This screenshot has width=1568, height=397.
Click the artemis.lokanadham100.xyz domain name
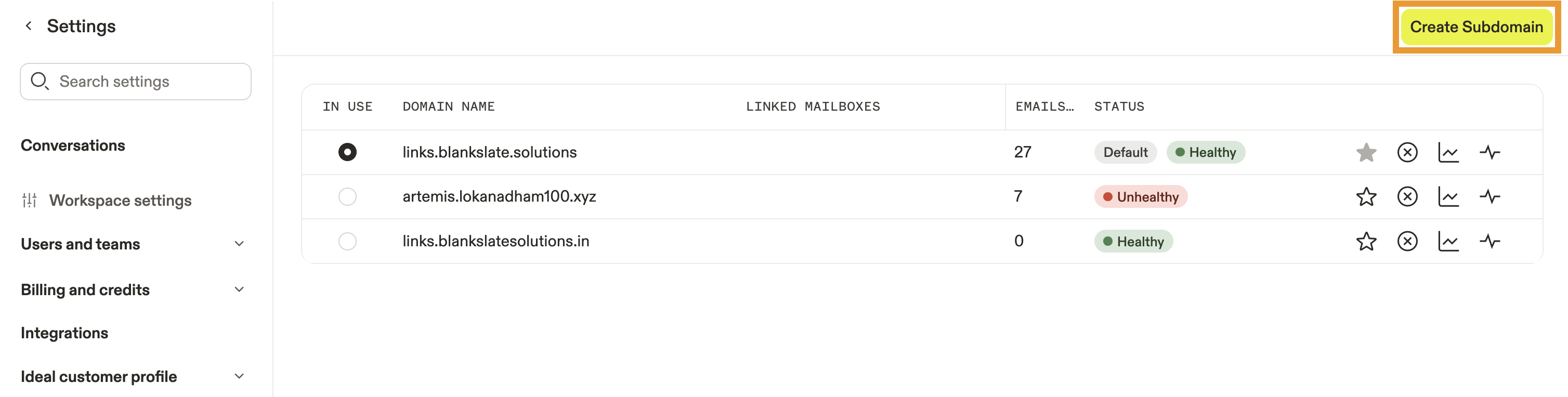(499, 196)
